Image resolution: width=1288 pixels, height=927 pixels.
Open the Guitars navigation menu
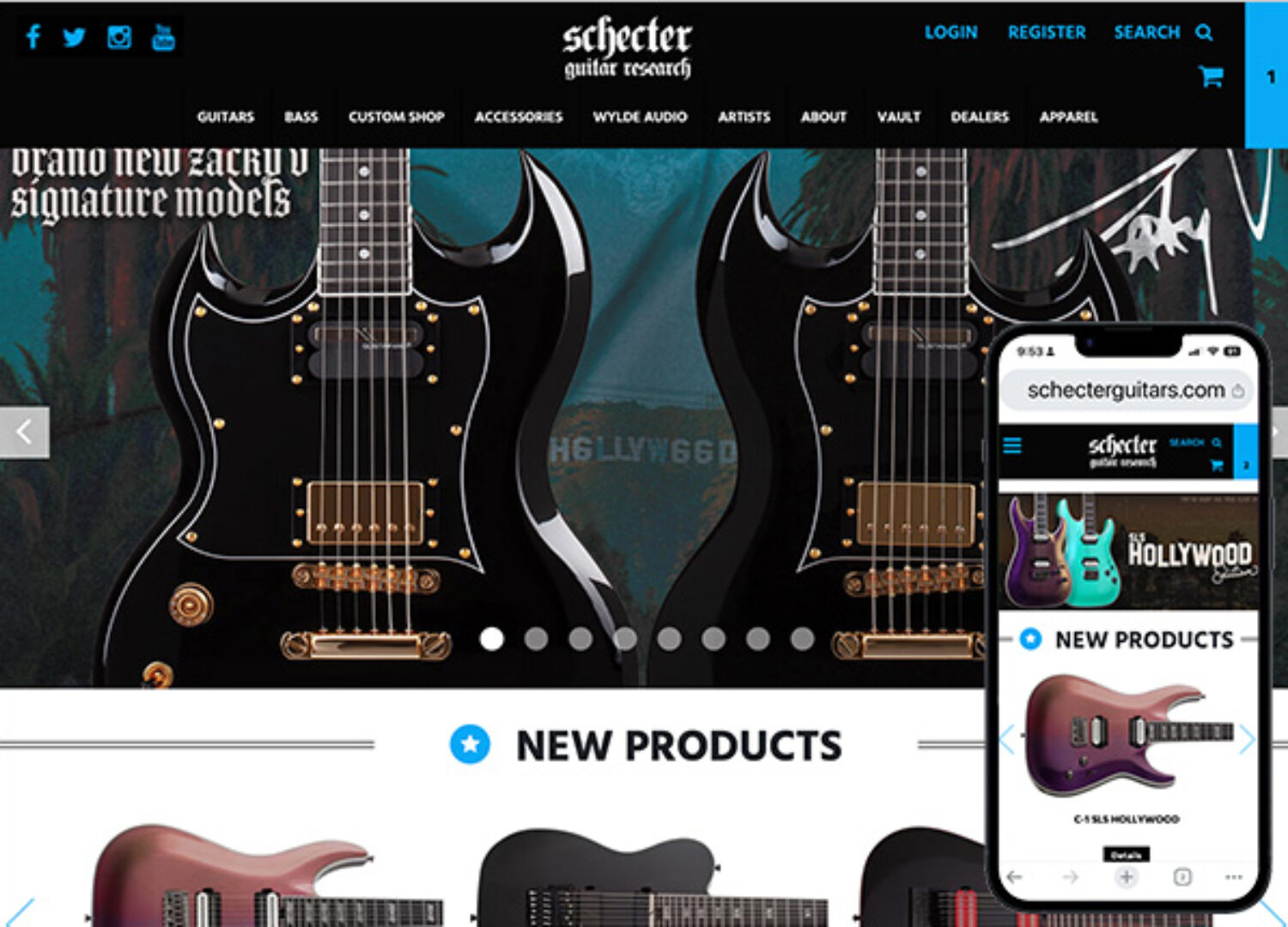[226, 117]
